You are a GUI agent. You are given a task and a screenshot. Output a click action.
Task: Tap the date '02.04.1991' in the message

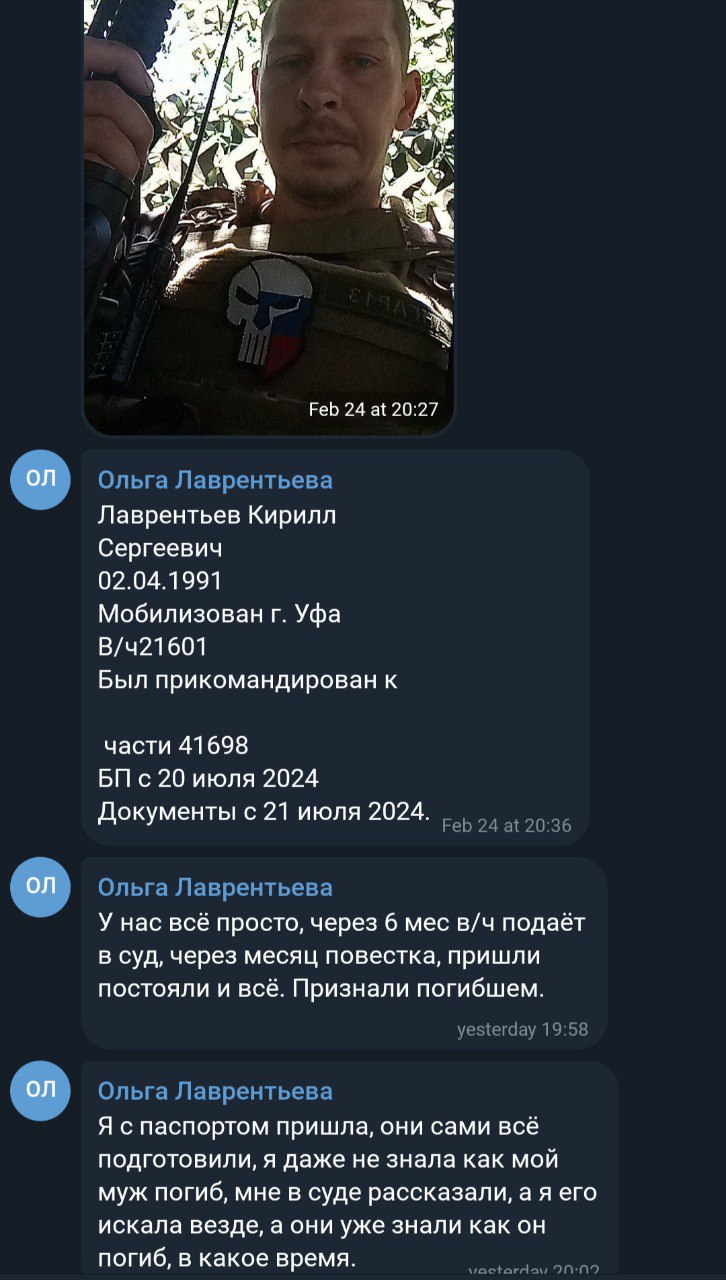[160, 581]
